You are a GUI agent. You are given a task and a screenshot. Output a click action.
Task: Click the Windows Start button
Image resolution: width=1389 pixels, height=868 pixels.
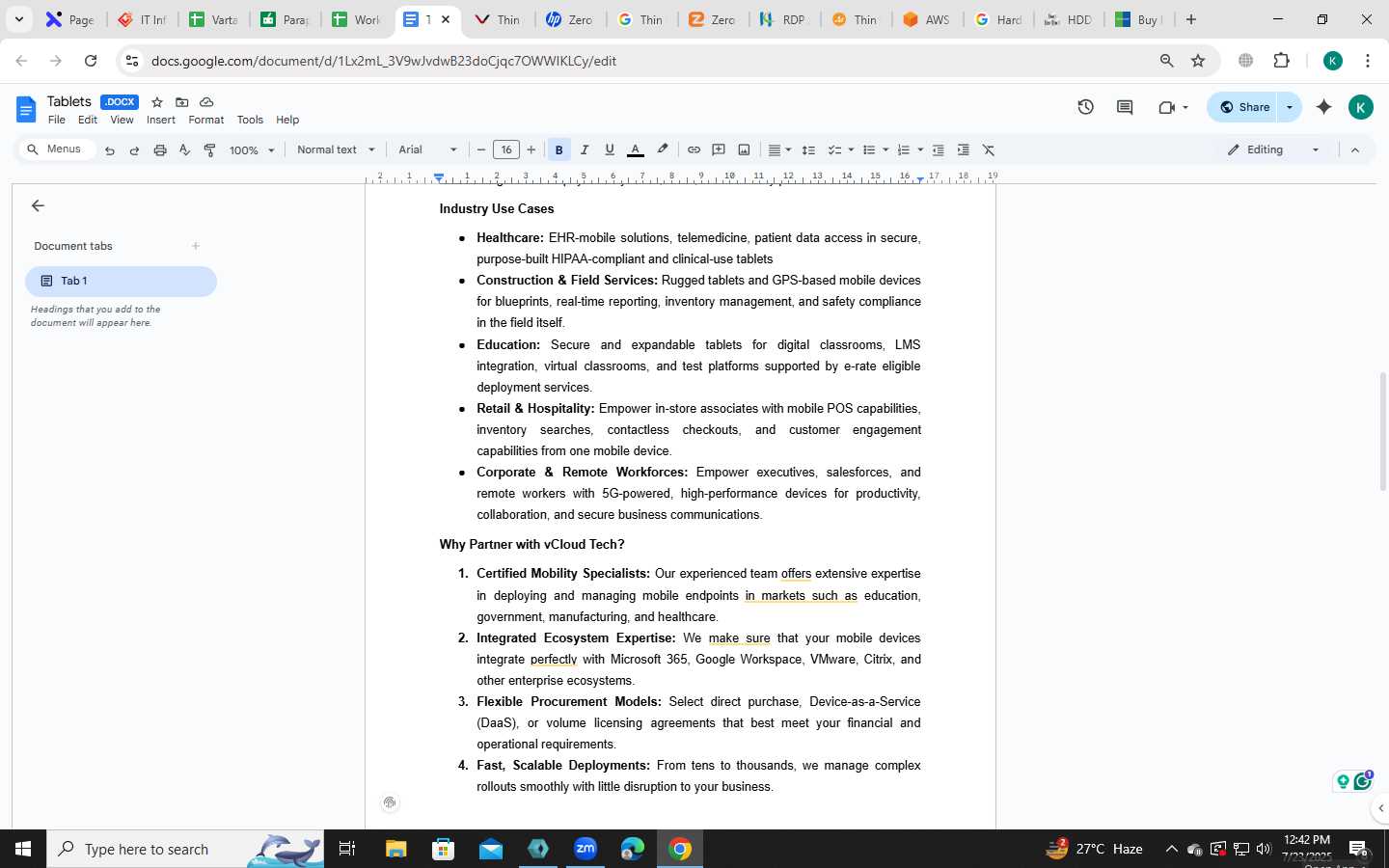pos(23,849)
